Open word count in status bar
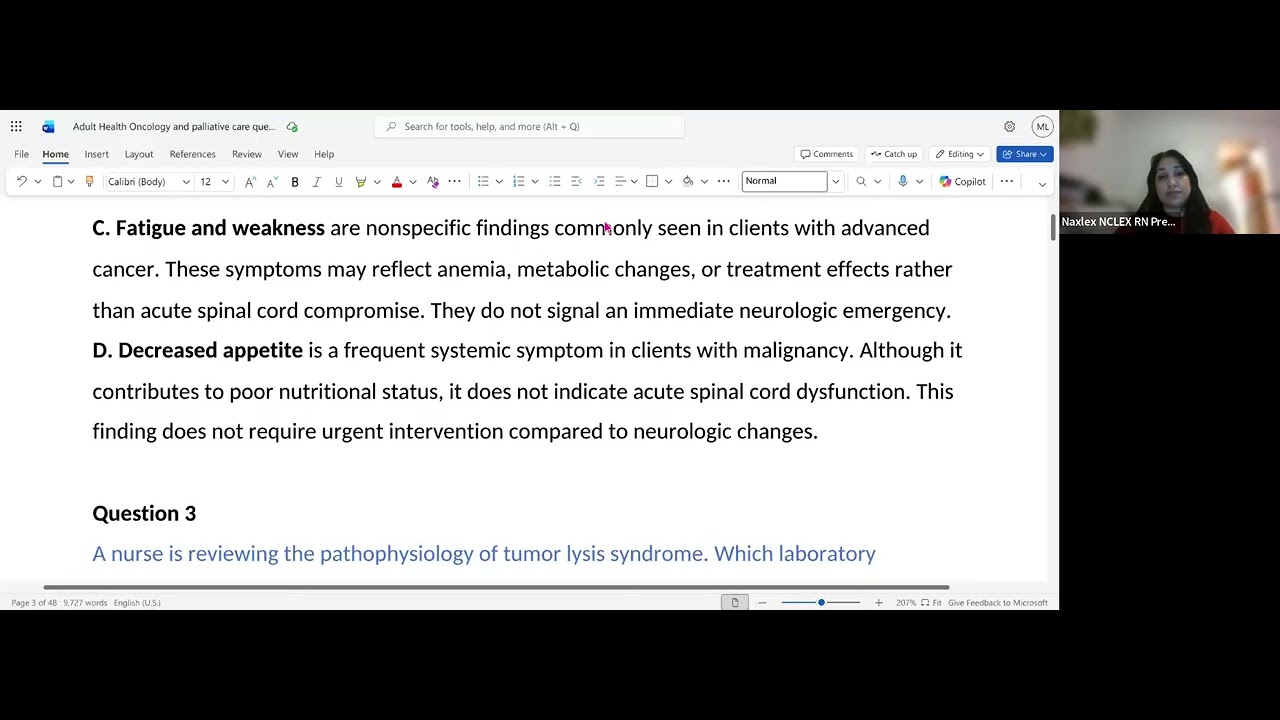 (84, 603)
